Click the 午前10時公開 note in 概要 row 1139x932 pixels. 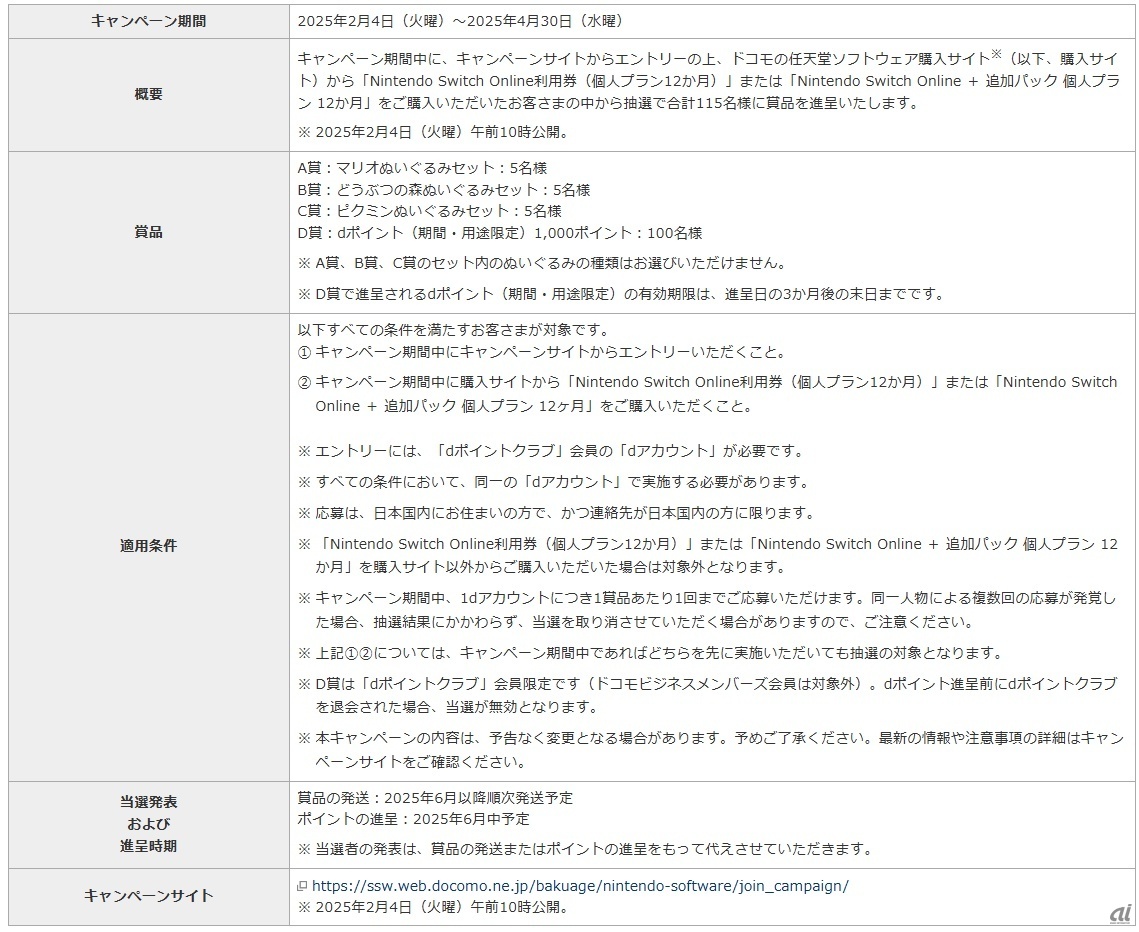pos(433,132)
